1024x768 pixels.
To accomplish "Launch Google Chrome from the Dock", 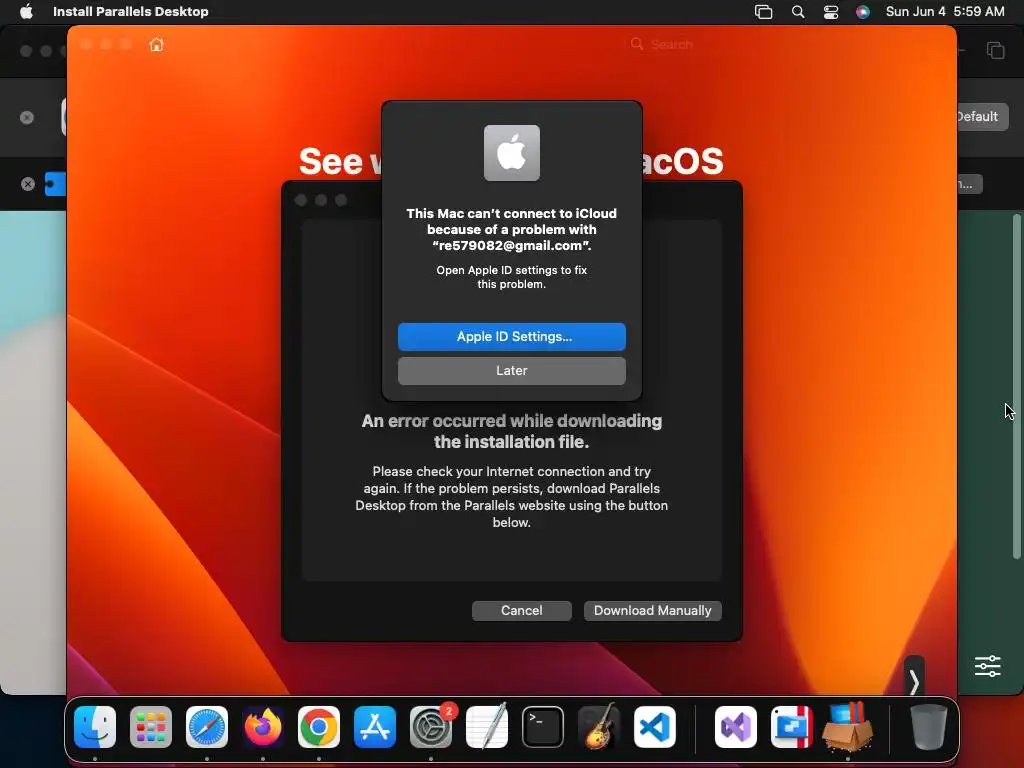I will pyautogui.click(x=319, y=726).
